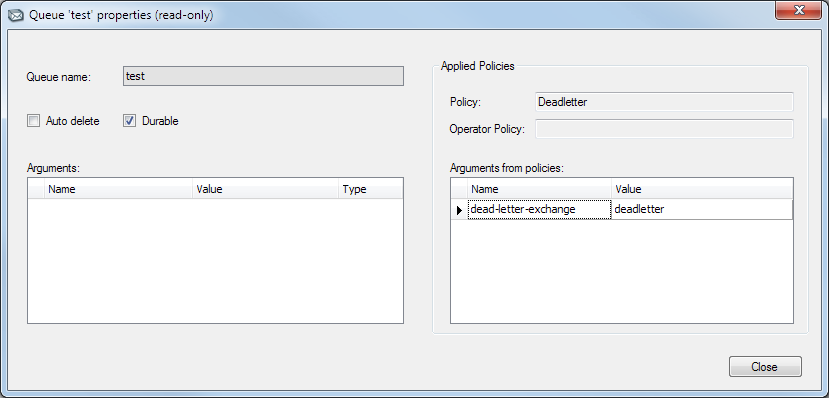The width and height of the screenshot is (829, 398).
Task: Click the Queue name field containing test
Action: 263,76
